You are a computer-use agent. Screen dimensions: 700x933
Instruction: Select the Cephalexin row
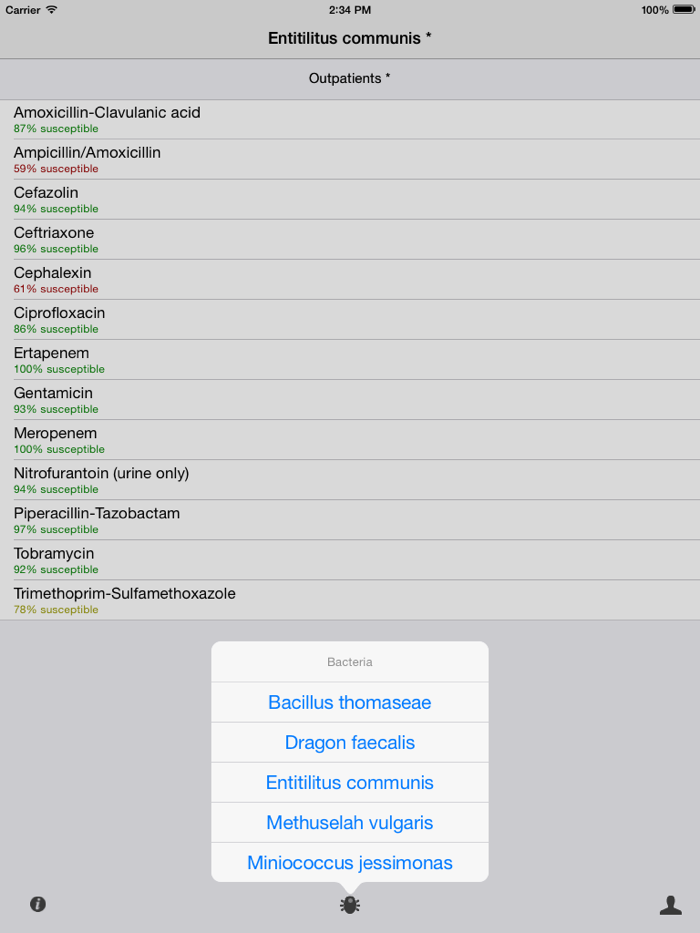[350, 280]
